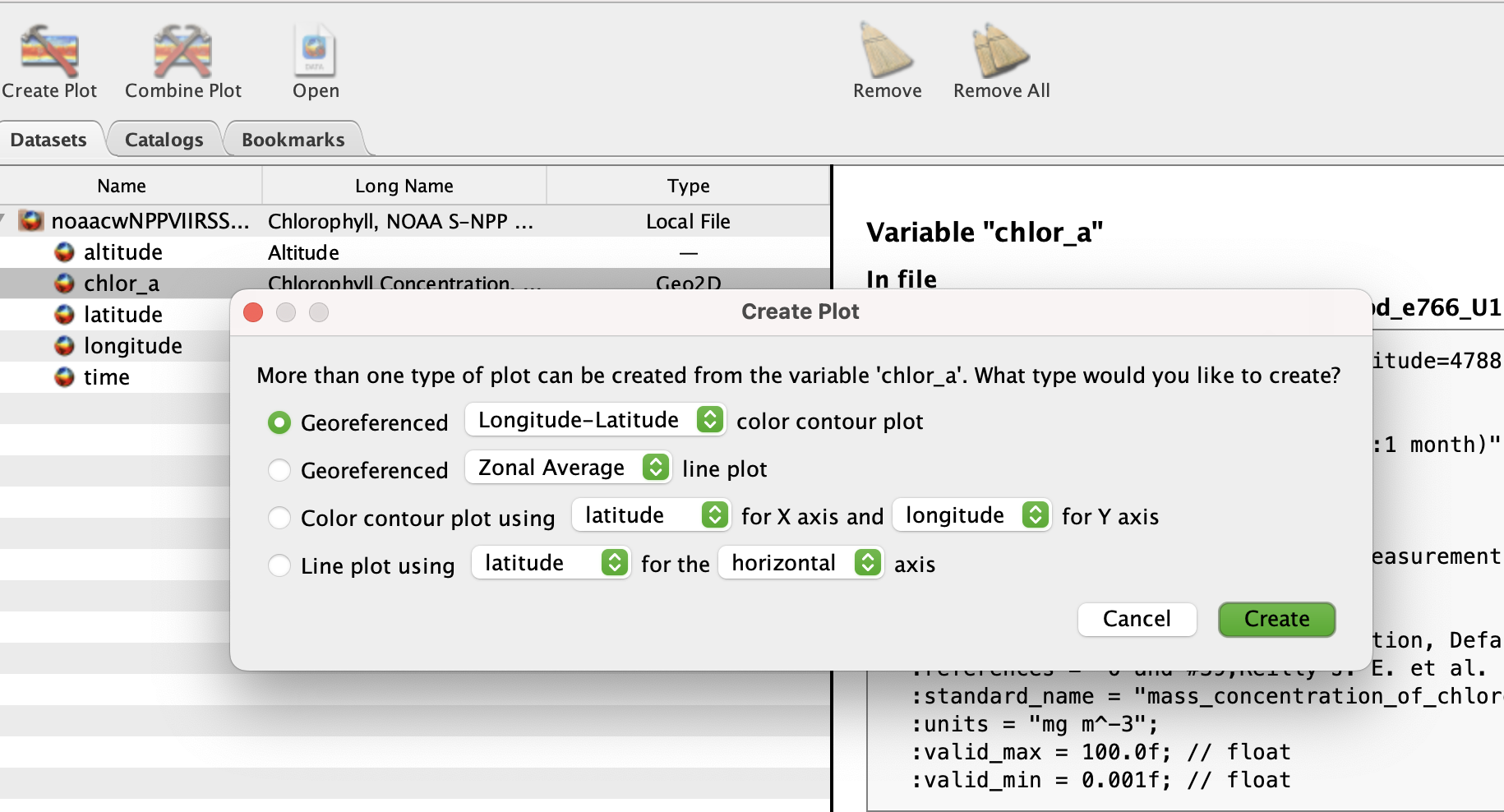Select the time variable icon
The width and height of the screenshot is (1504, 812).
[x=64, y=377]
